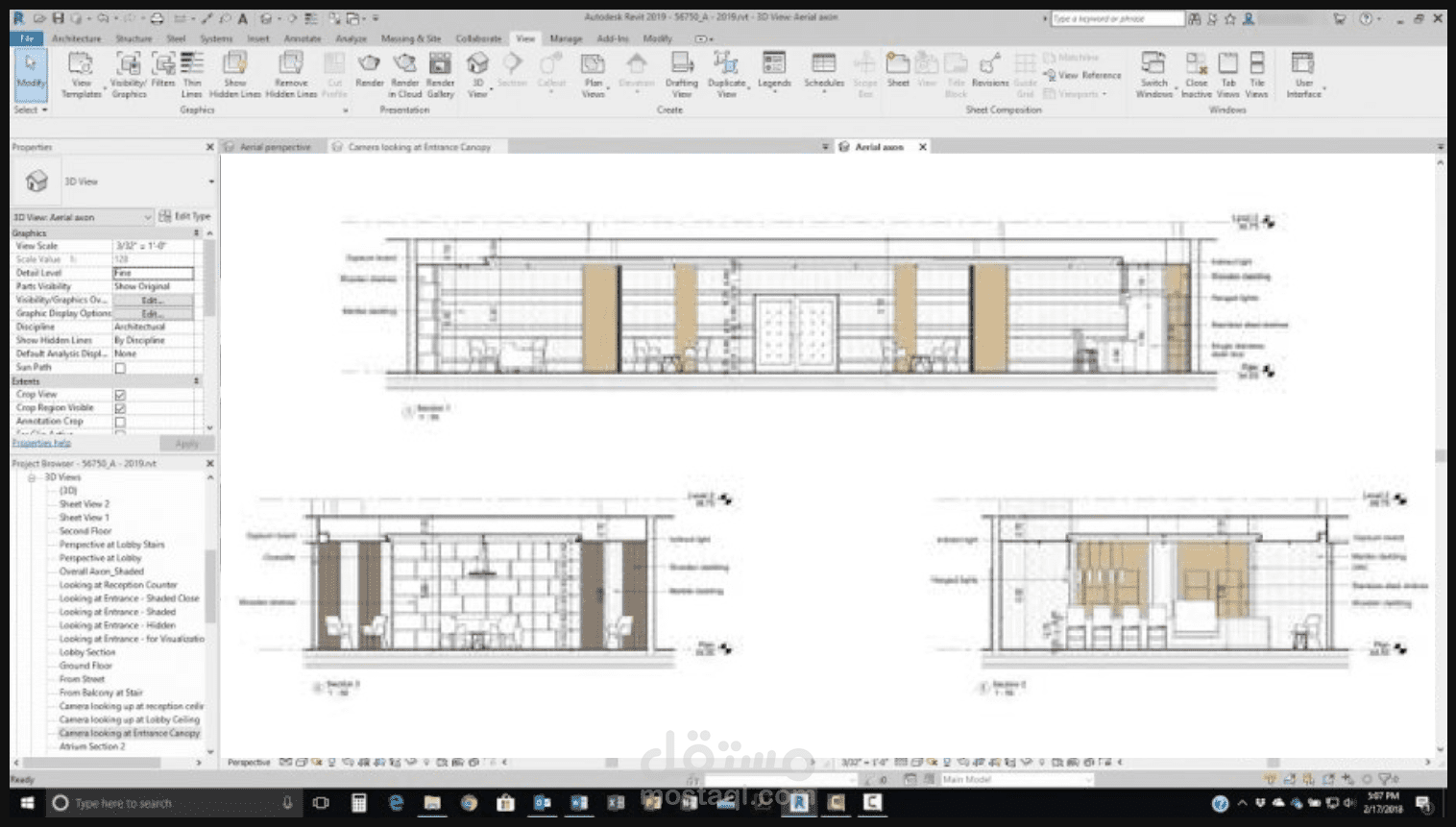
Task: Open View Templates in the ribbon
Action: tap(81, 75)
